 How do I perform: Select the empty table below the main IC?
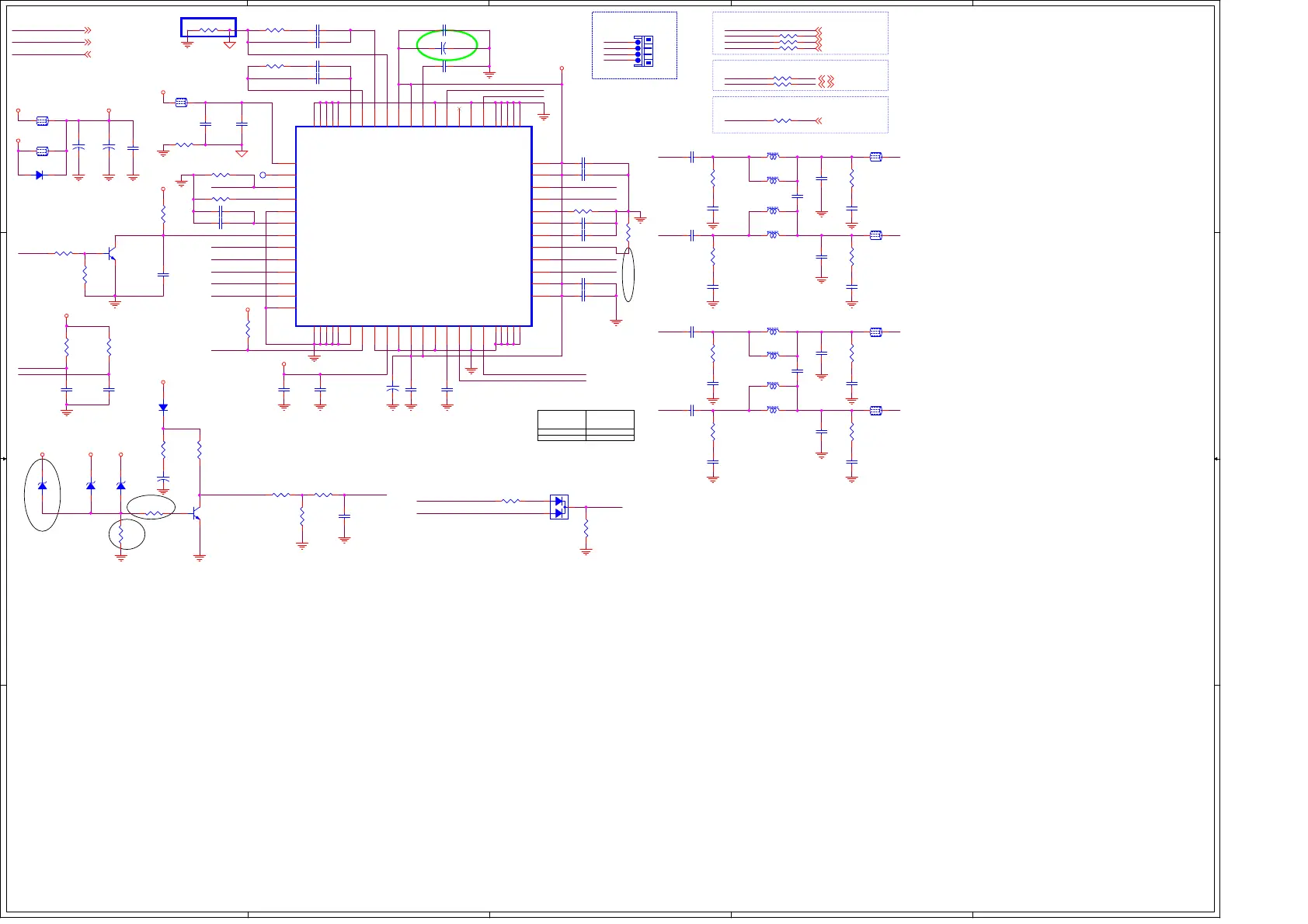pyautogui.click(x=586, y=426)
